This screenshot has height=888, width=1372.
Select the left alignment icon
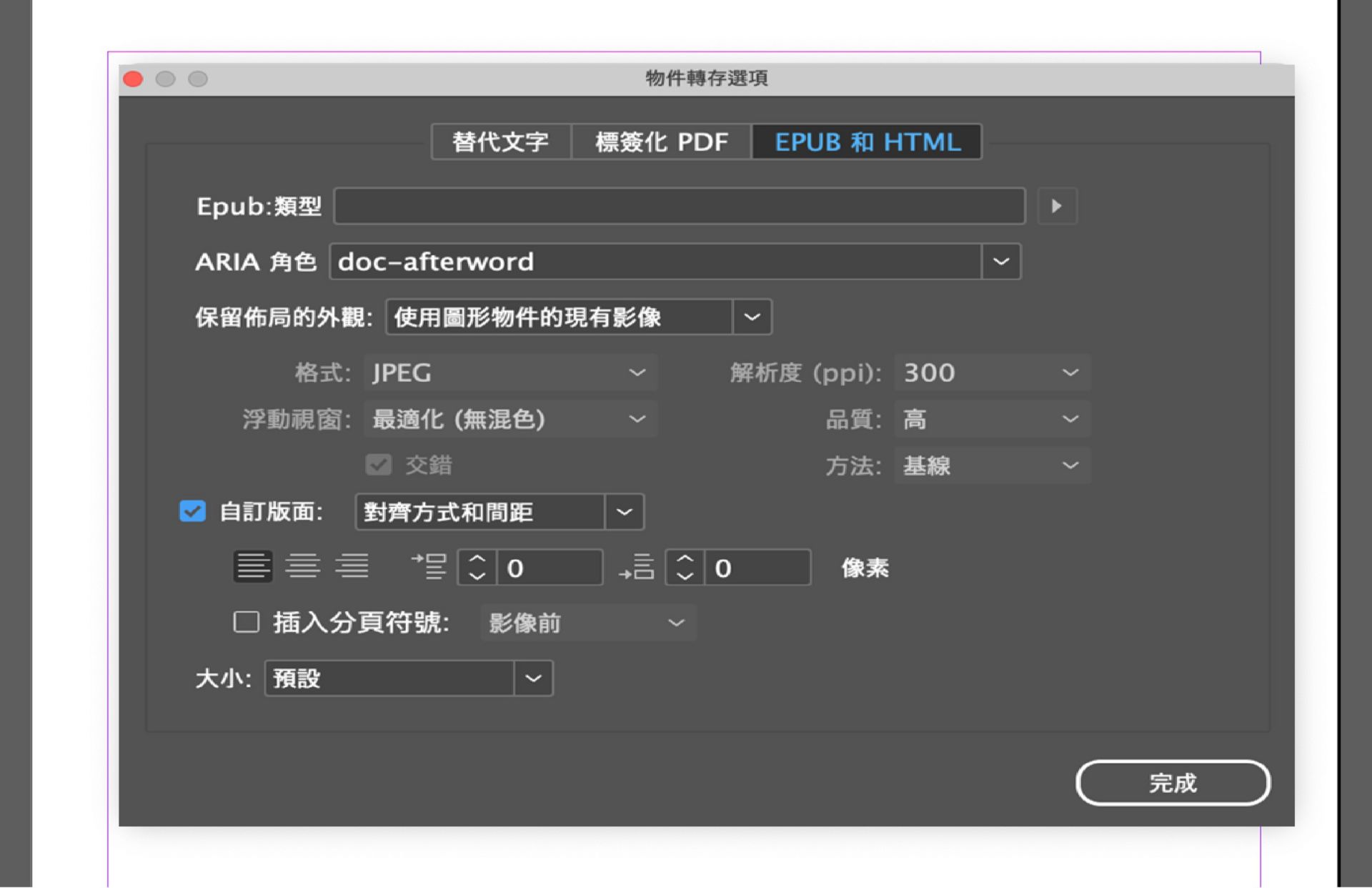[x=252, y=566]
